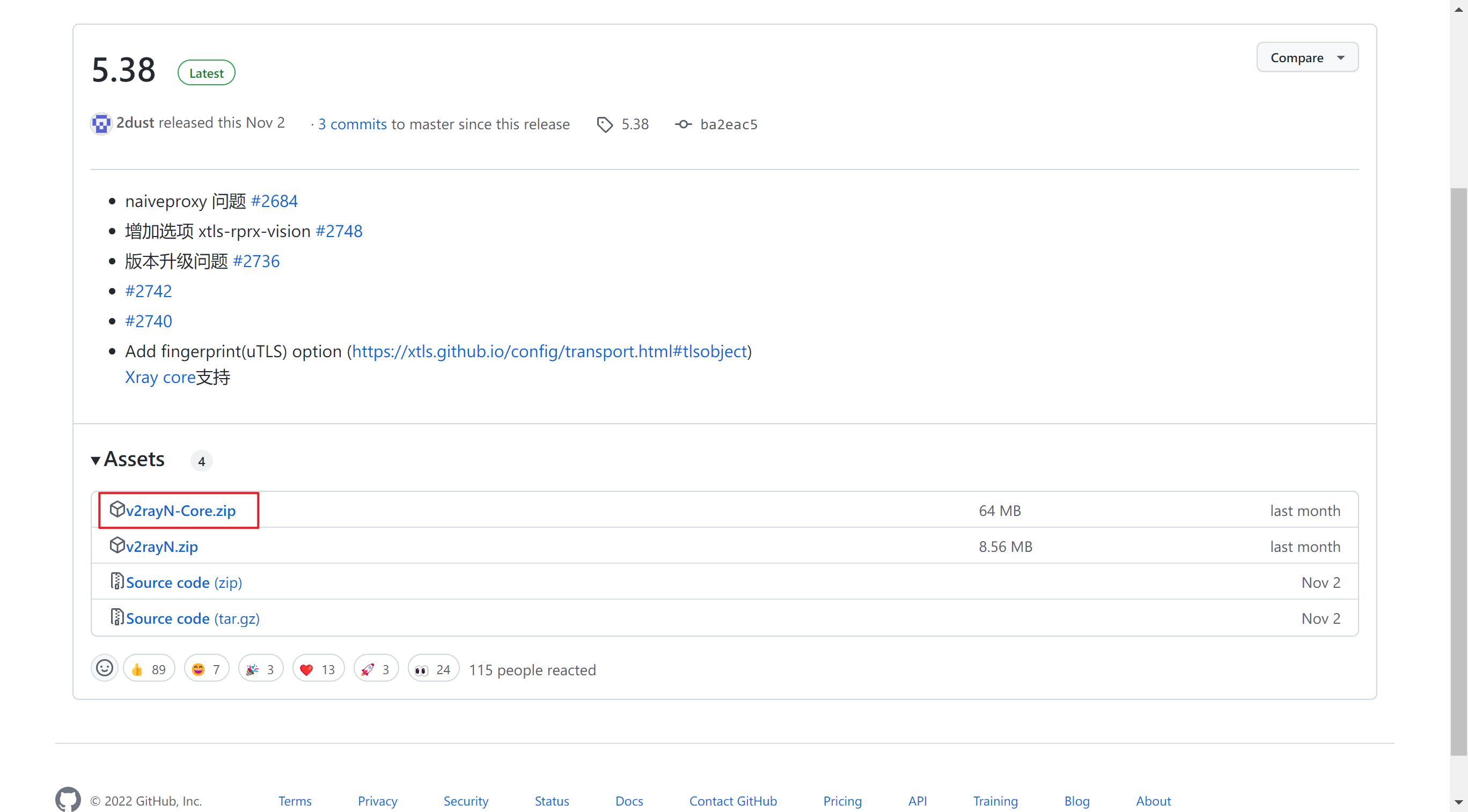Toggle the eyes reaction
The image size is (1468, 812).
(x=432, y=668)
